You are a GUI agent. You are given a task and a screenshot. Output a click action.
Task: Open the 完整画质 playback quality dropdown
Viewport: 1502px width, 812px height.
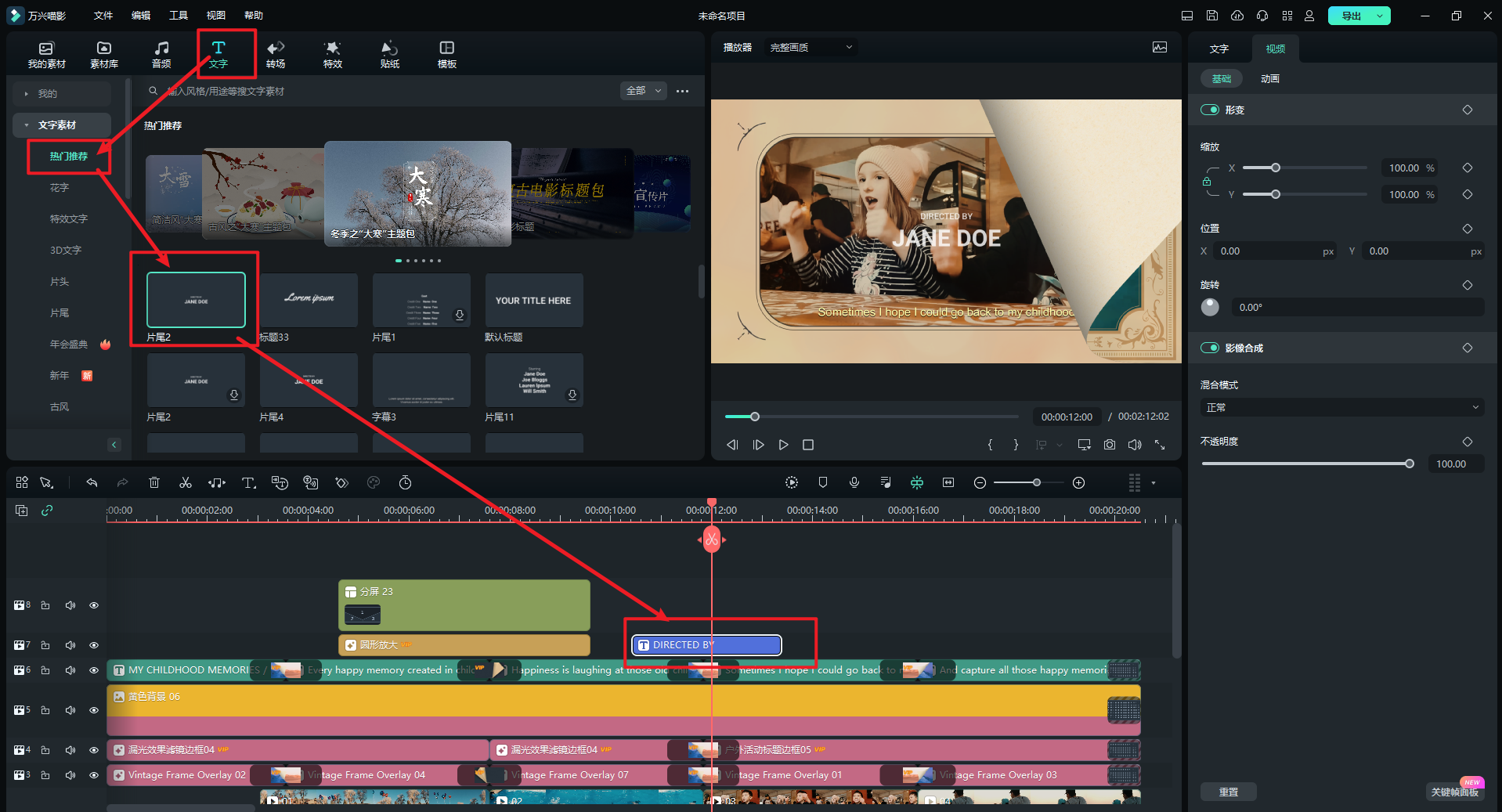811,47
